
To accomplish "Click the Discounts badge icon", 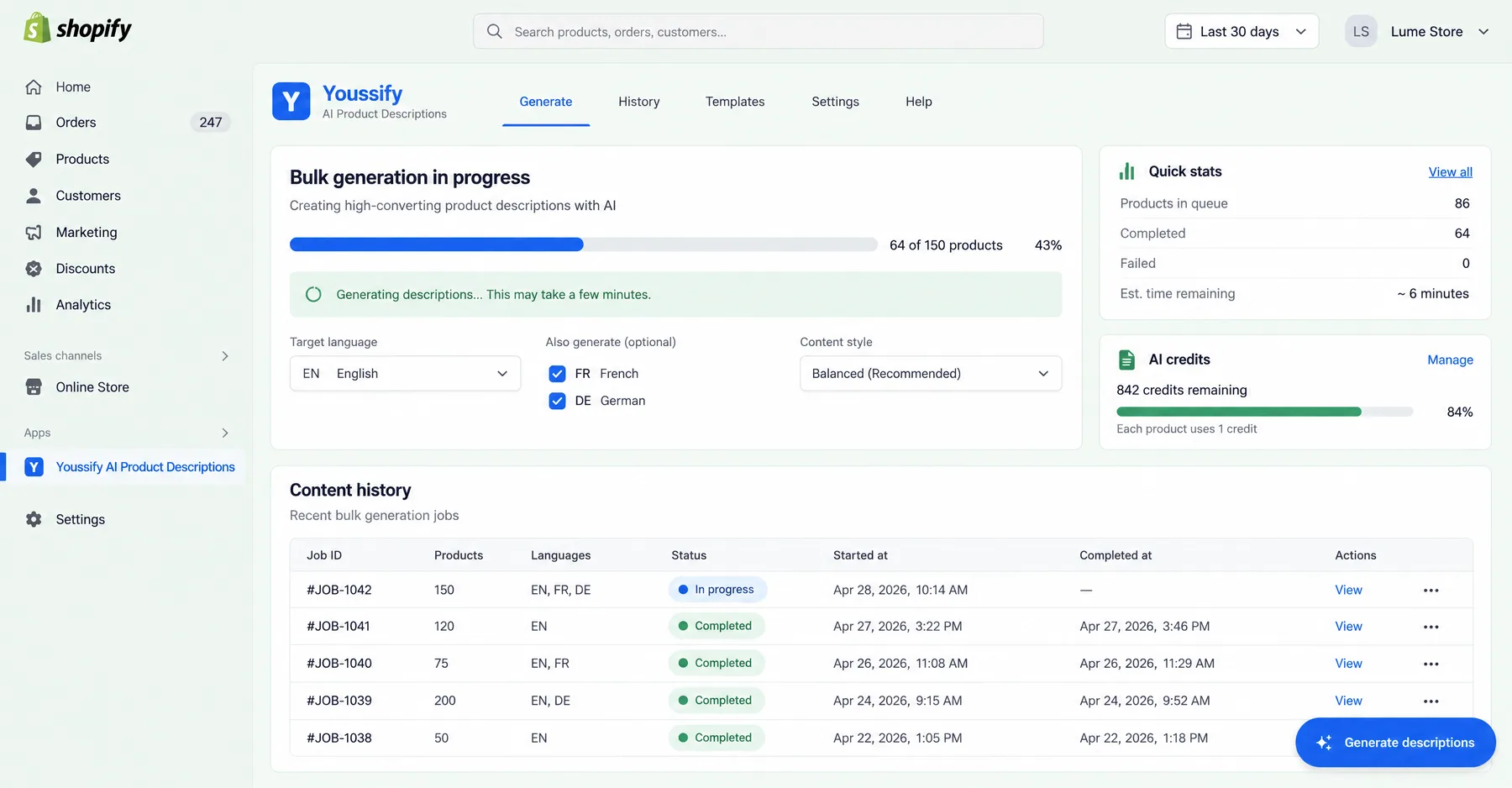I will click(34, 269).
